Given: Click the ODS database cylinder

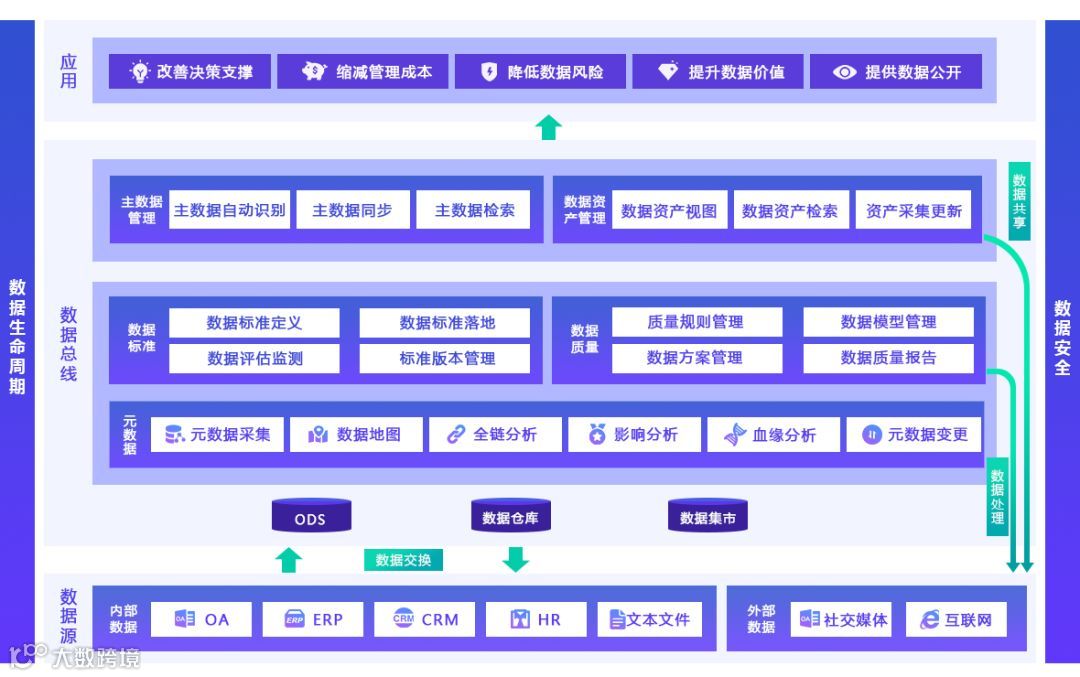Looking at the screenshot, I should tap(311, 516).
